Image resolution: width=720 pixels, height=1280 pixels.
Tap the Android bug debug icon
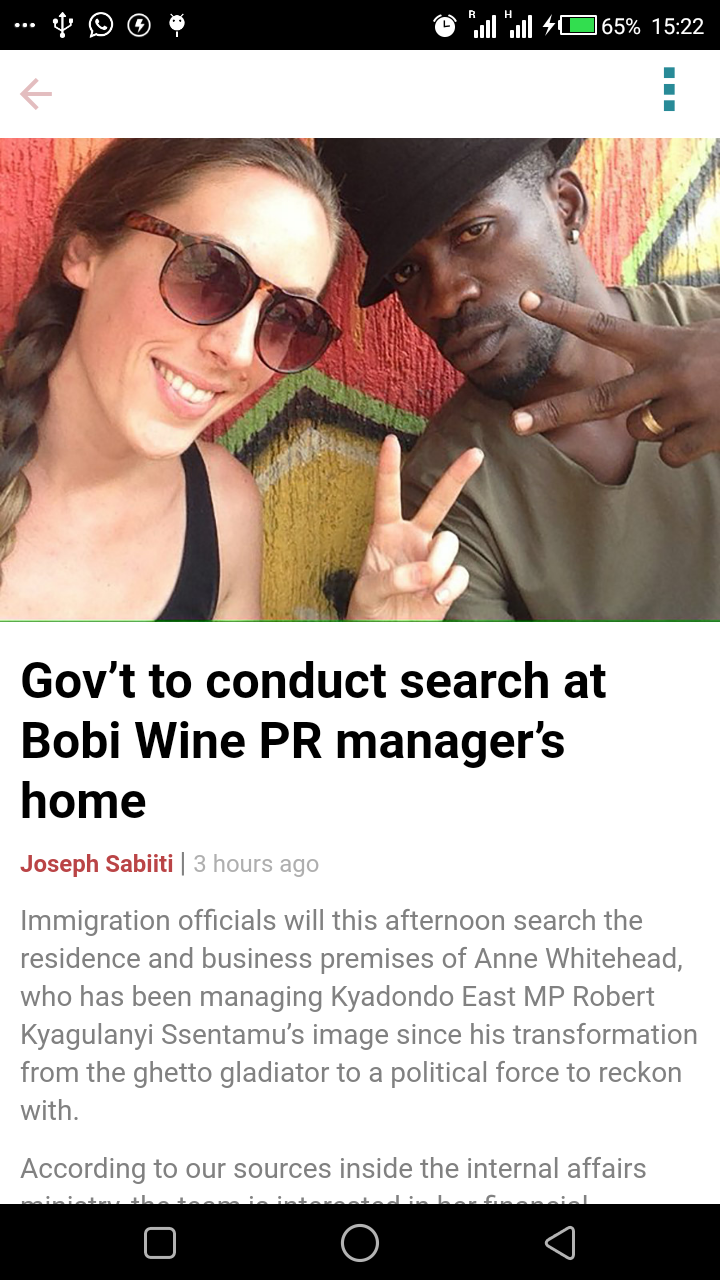[x=177, y=25]
